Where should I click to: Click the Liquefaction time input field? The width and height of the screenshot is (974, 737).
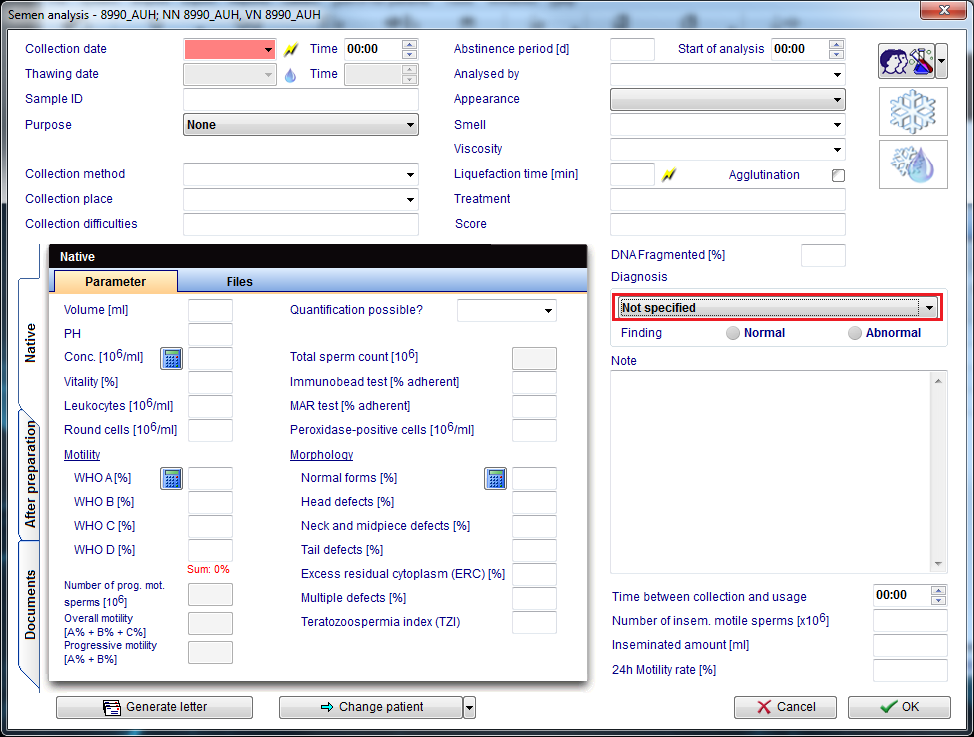[x=632, y=175]
